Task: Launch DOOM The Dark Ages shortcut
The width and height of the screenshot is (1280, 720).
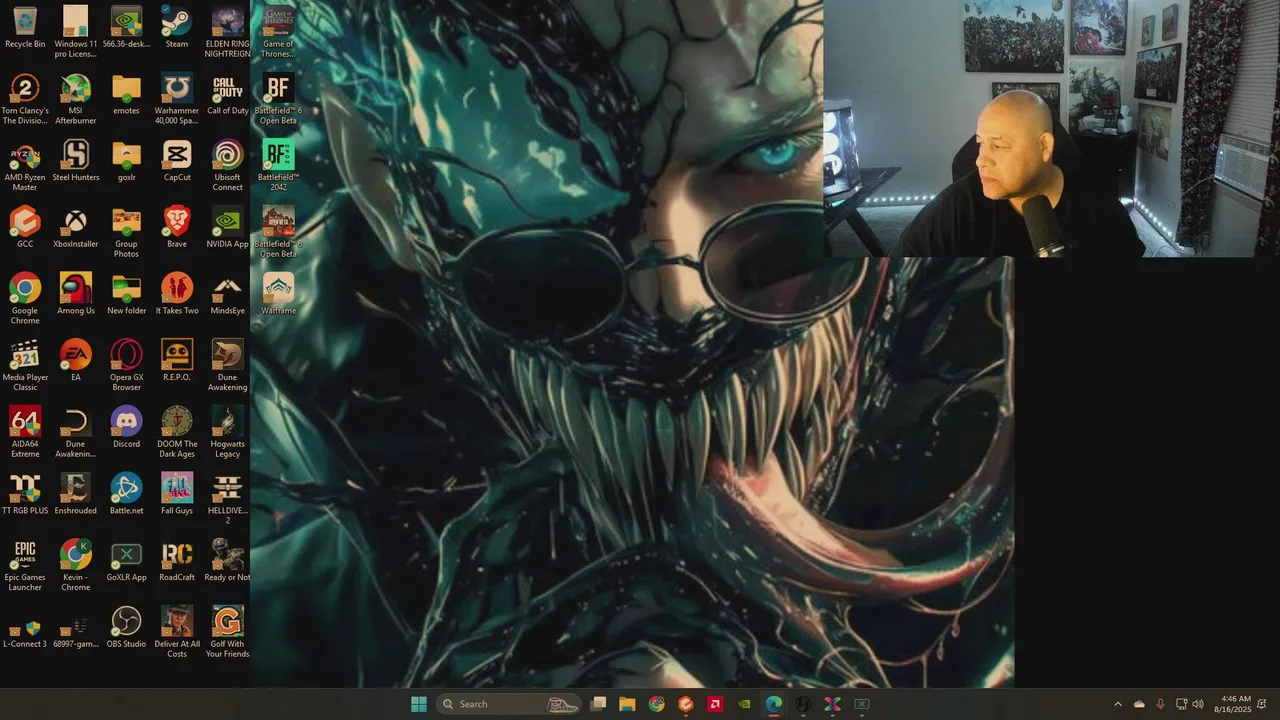Action: [x=177, y=432]
